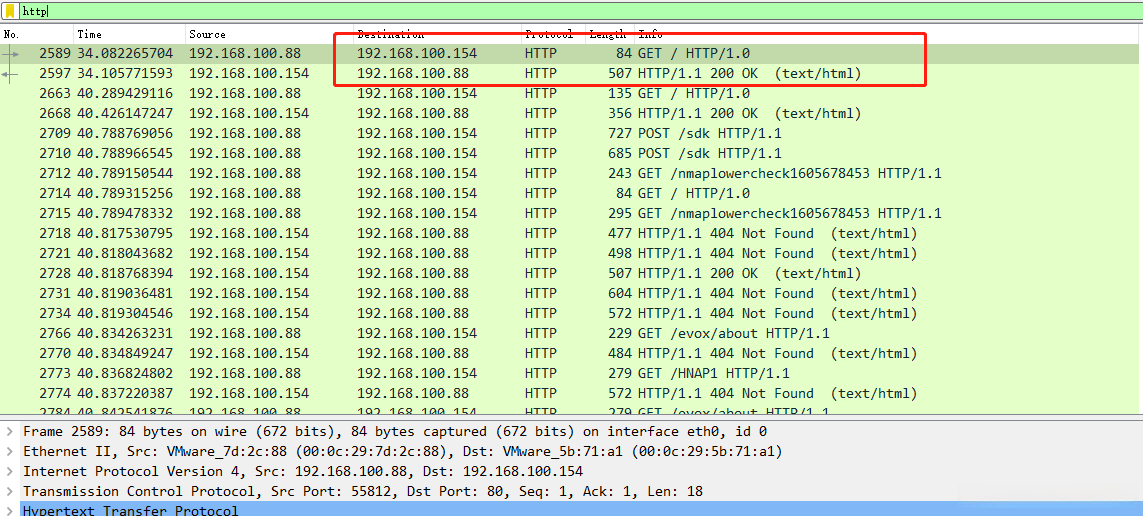Select packet 2712 GET /nmaplowercheck1605678453
The width and height of the screenshot is (1143, 516).
570,173
